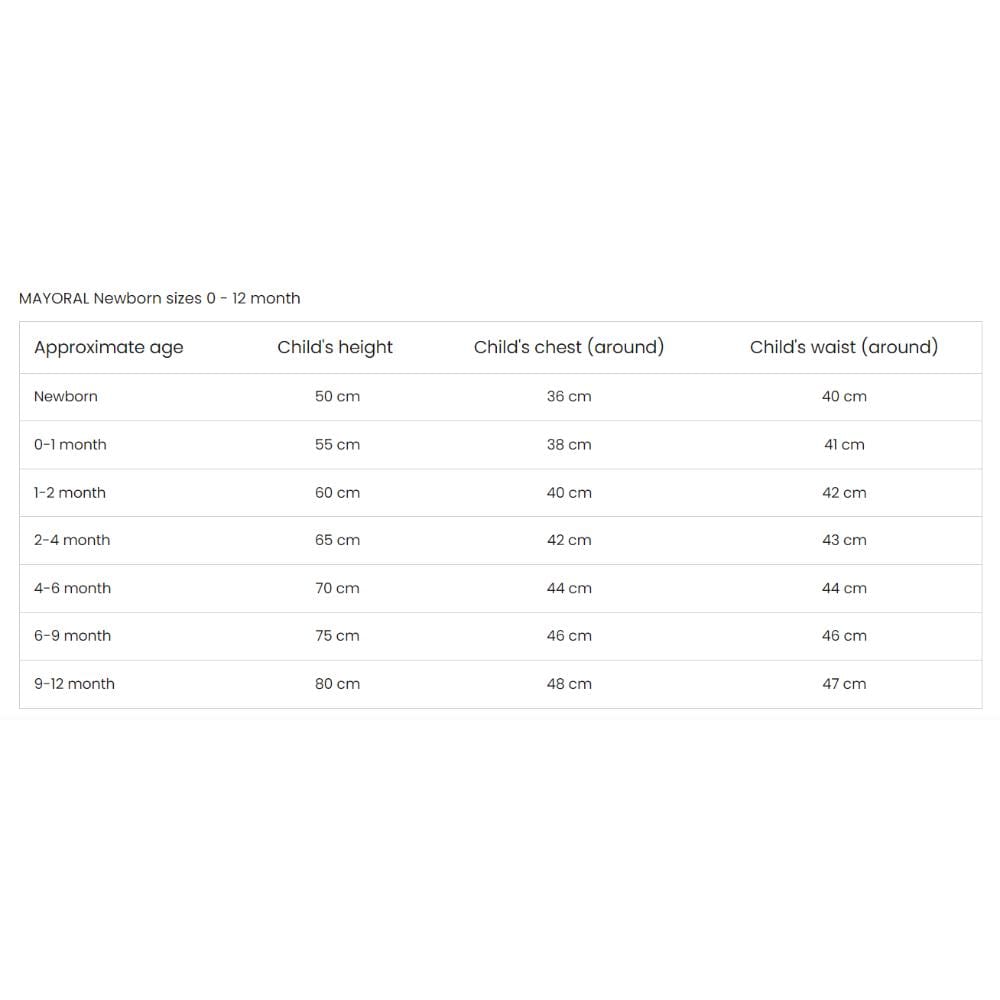The height and width of the screenshot is (1000, 1000).
Task: Click the MAYORAL Newborn sizes title text
Action: click(x=160, y=298)
